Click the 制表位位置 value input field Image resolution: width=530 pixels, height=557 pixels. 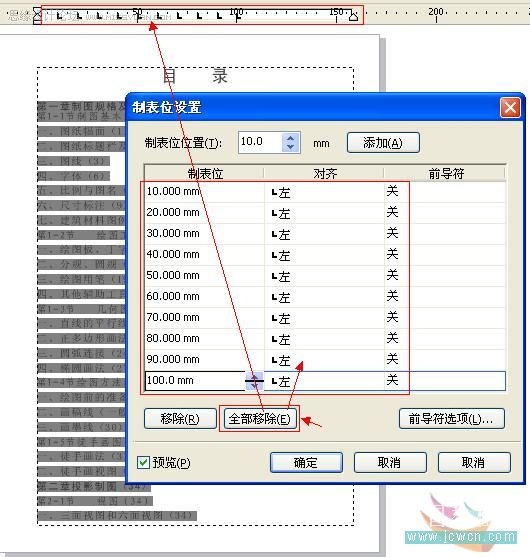pyautogui.click(x=260, y=142)
